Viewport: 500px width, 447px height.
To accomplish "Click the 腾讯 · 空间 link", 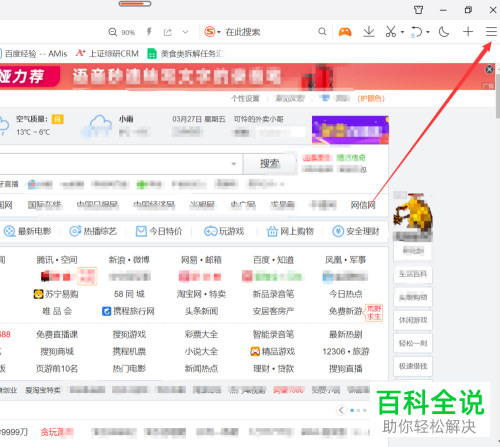I will [x=57, y=260].
